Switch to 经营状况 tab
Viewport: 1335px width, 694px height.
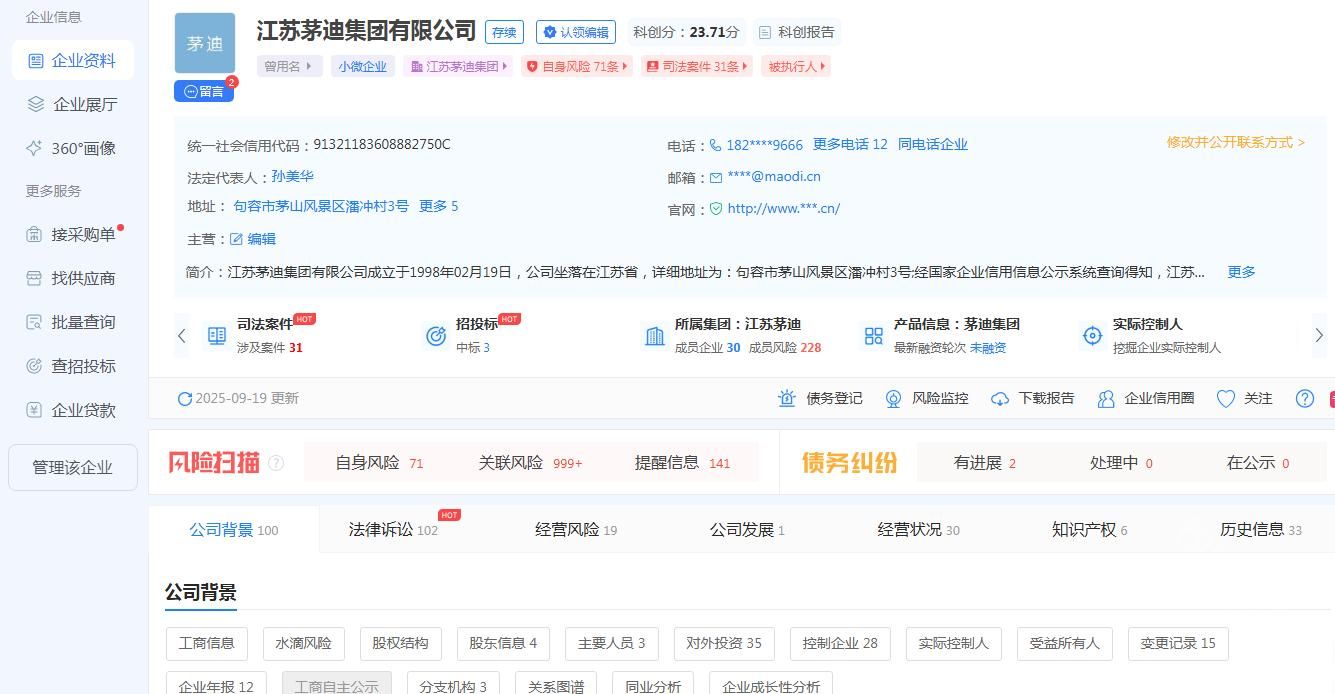(x=918, y=530)
